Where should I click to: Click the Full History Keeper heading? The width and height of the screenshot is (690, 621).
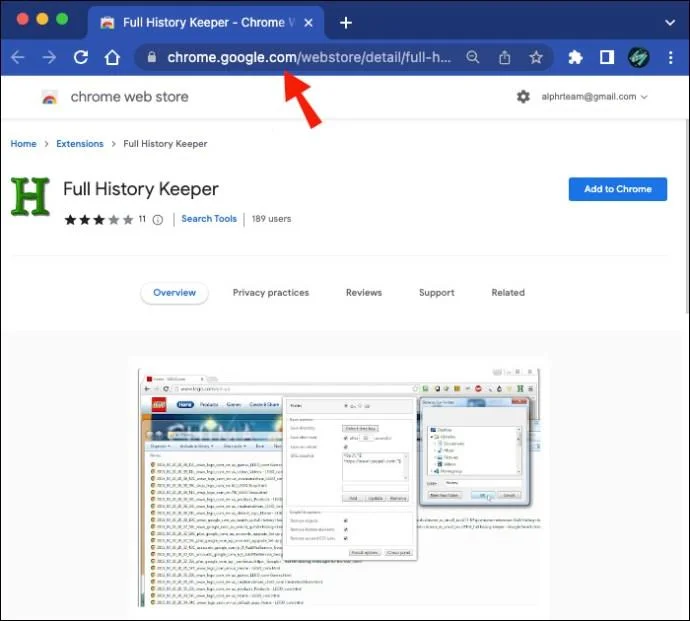(141, 189)
